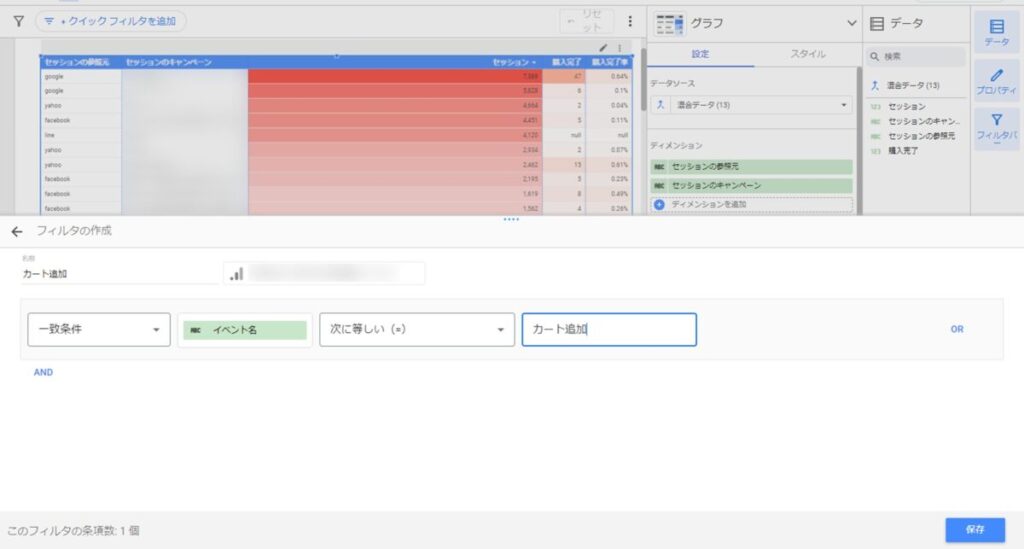Switch to the 設定 tab
Screen dimensions: 1024x549
pos(700,54)
